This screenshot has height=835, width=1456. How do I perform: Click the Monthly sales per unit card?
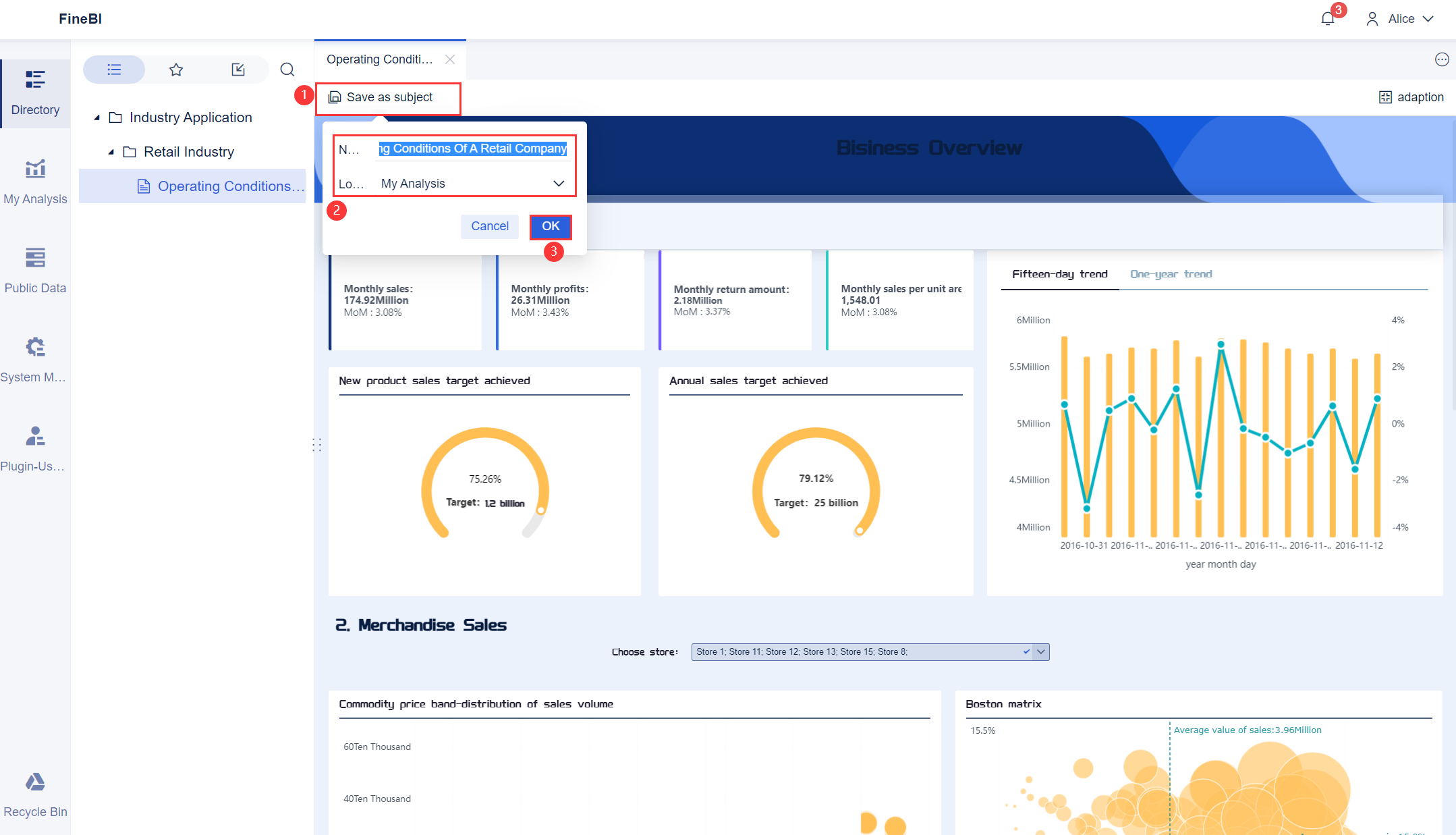coord(900,300)
